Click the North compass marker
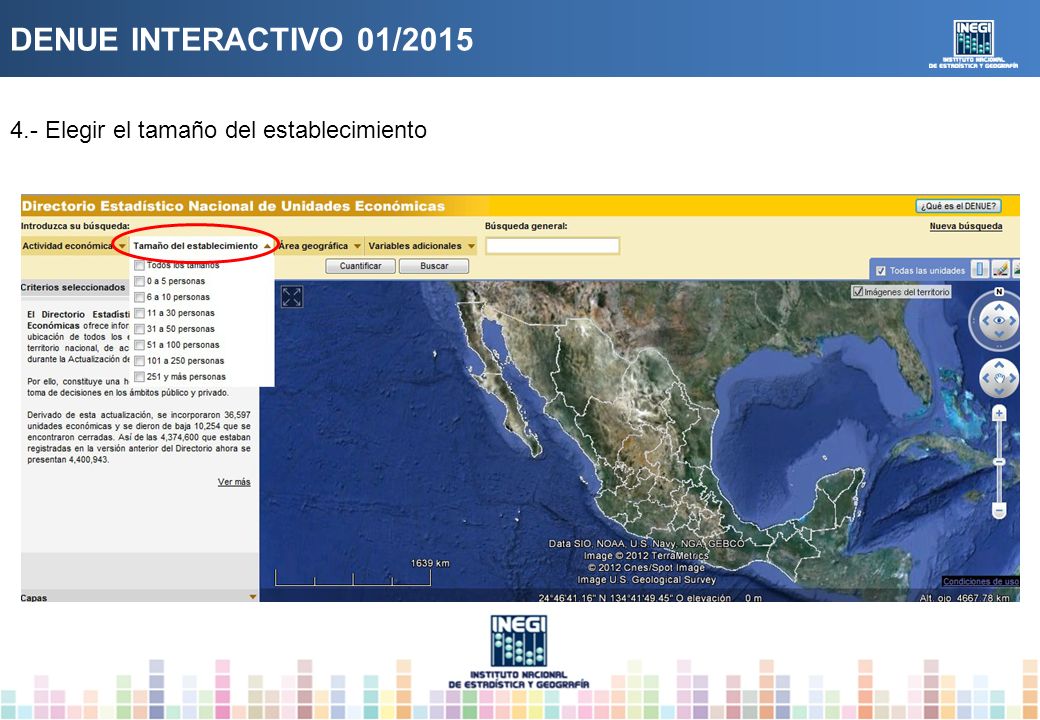1040x720 pixels. [999, 292]
